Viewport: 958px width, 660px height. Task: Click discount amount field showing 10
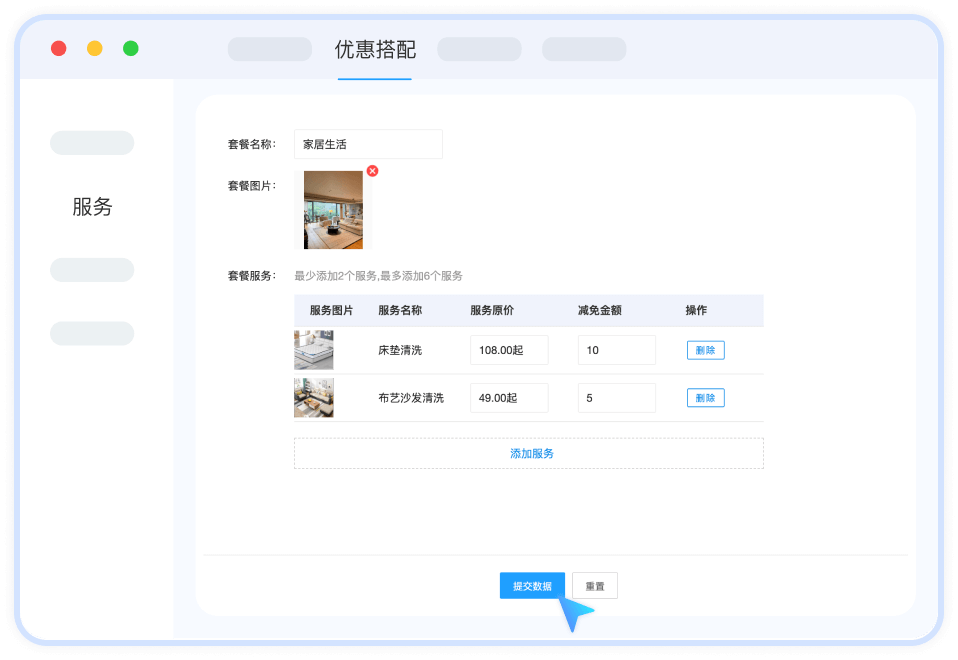click(x=616, y=350)
